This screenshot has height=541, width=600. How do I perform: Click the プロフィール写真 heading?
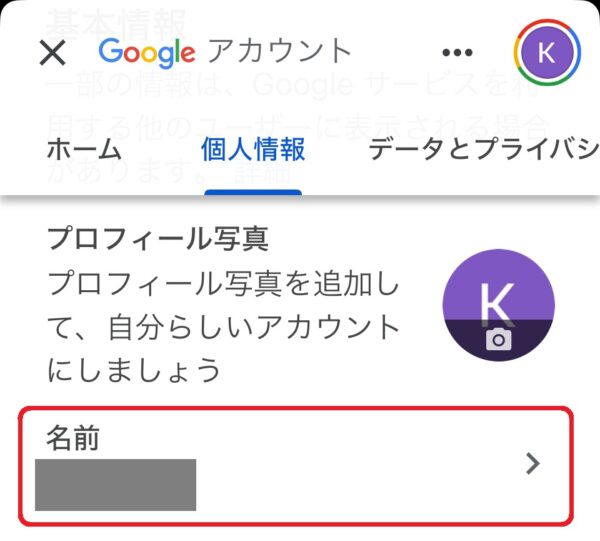pyautogui.click(x=158, y=238)
